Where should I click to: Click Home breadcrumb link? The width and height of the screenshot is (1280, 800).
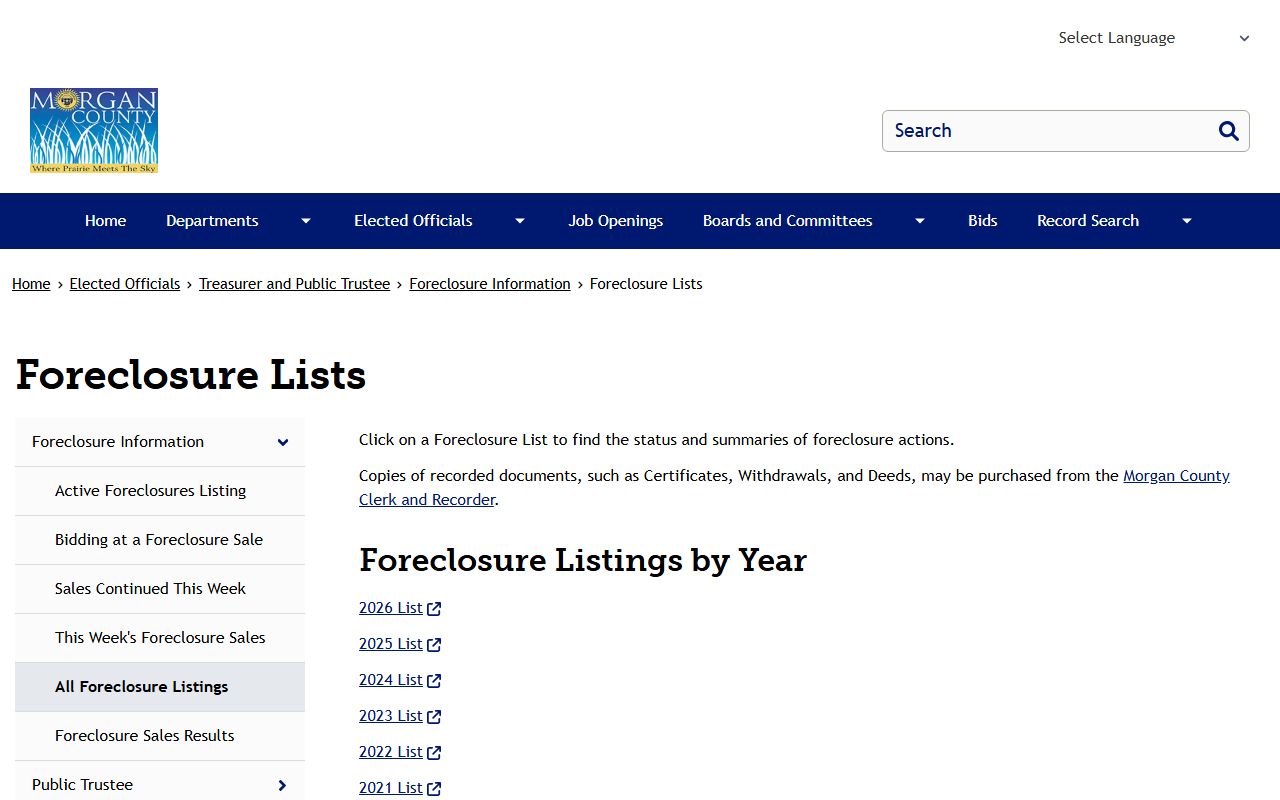point(31,284)
